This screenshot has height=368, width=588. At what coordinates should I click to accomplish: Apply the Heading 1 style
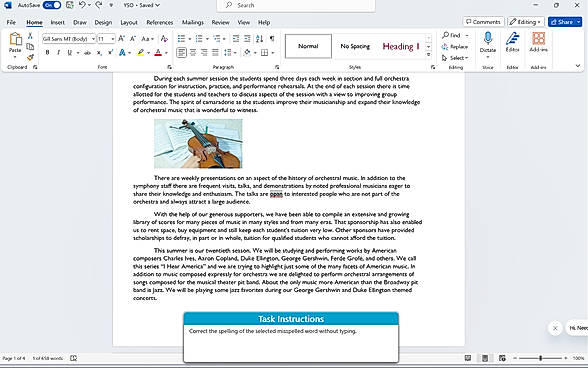coord(400,46)
